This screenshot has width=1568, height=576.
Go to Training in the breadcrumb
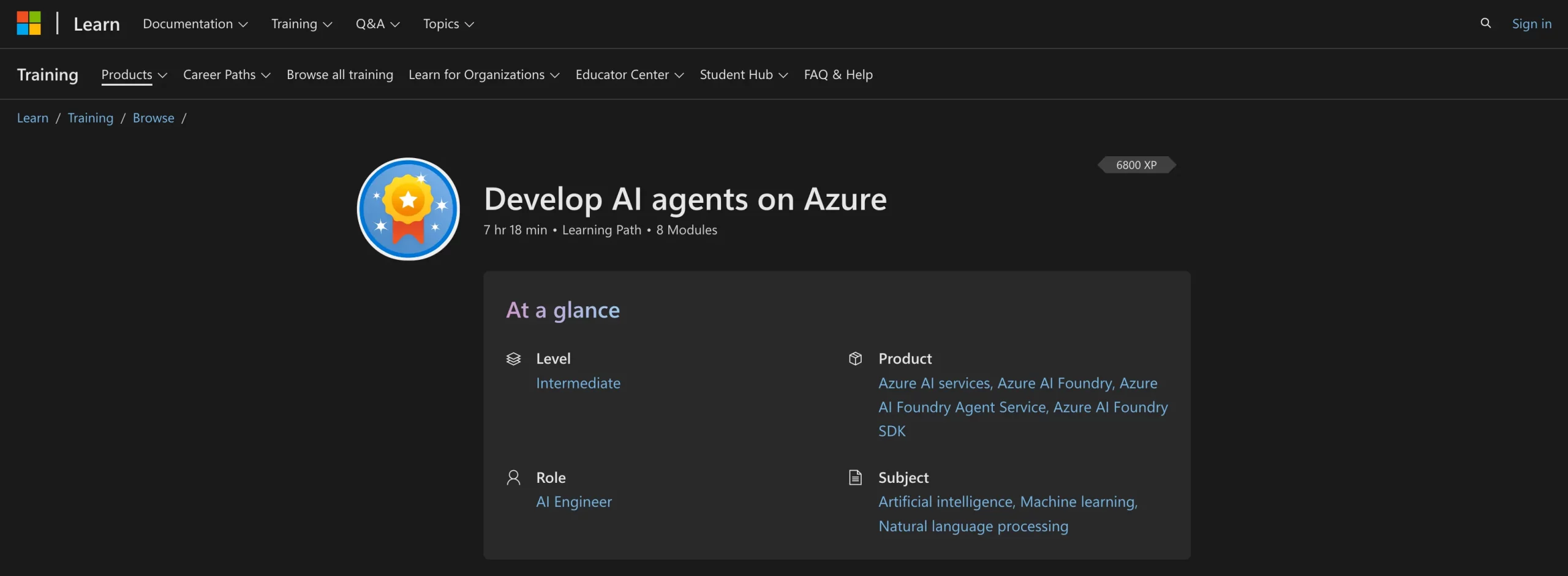click(x=91, y=118)
